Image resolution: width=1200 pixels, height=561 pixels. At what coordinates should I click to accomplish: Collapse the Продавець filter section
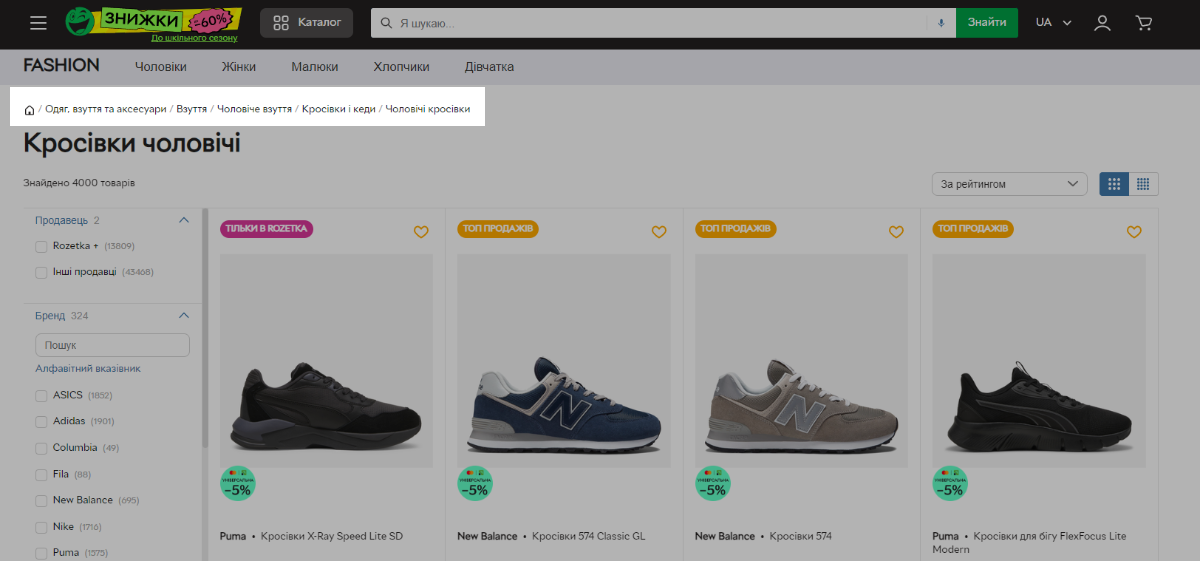tap(183, 220)
